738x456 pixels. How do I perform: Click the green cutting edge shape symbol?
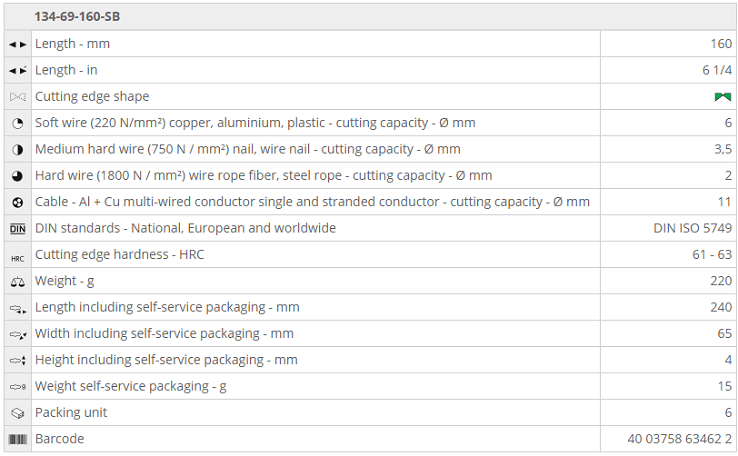[x=722, y=97]
